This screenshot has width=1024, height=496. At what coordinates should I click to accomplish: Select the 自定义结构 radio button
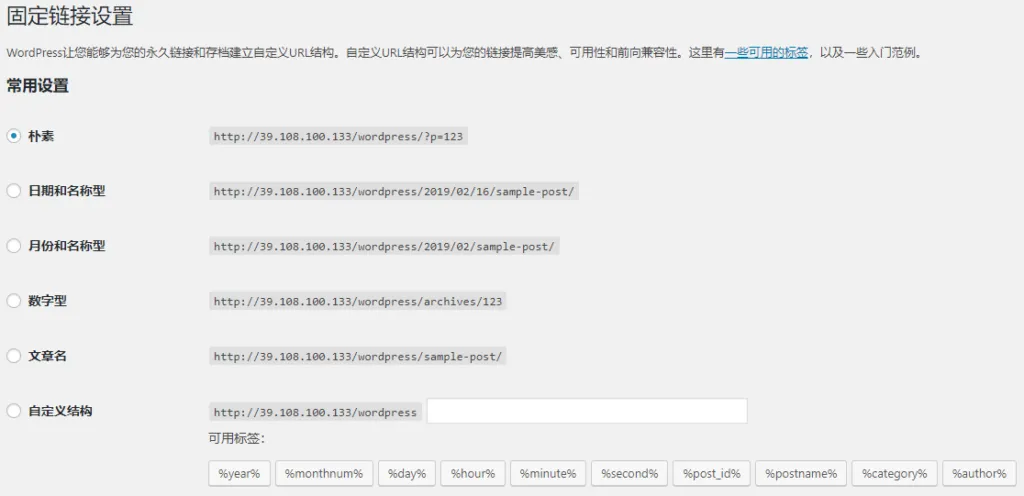click(x=14, y=411)
